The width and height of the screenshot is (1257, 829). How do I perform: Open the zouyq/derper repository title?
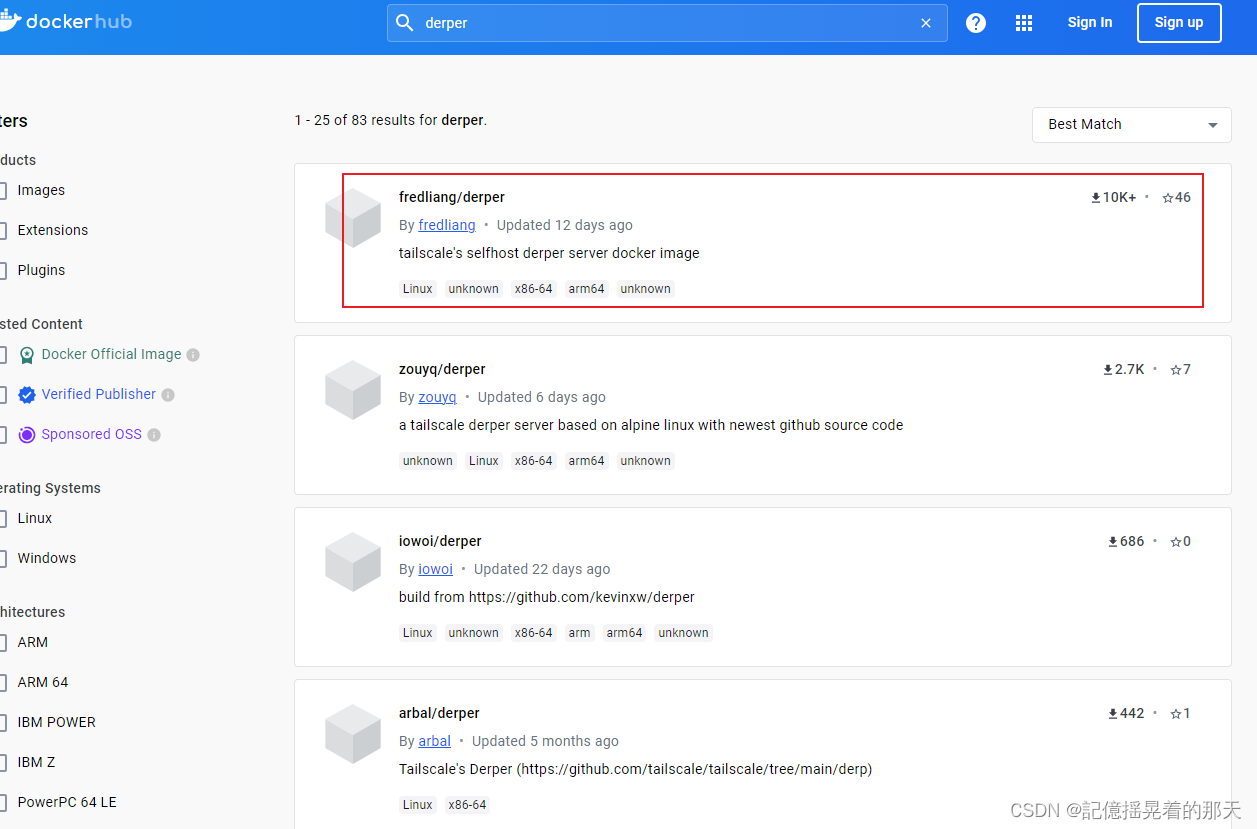point(442,369)
